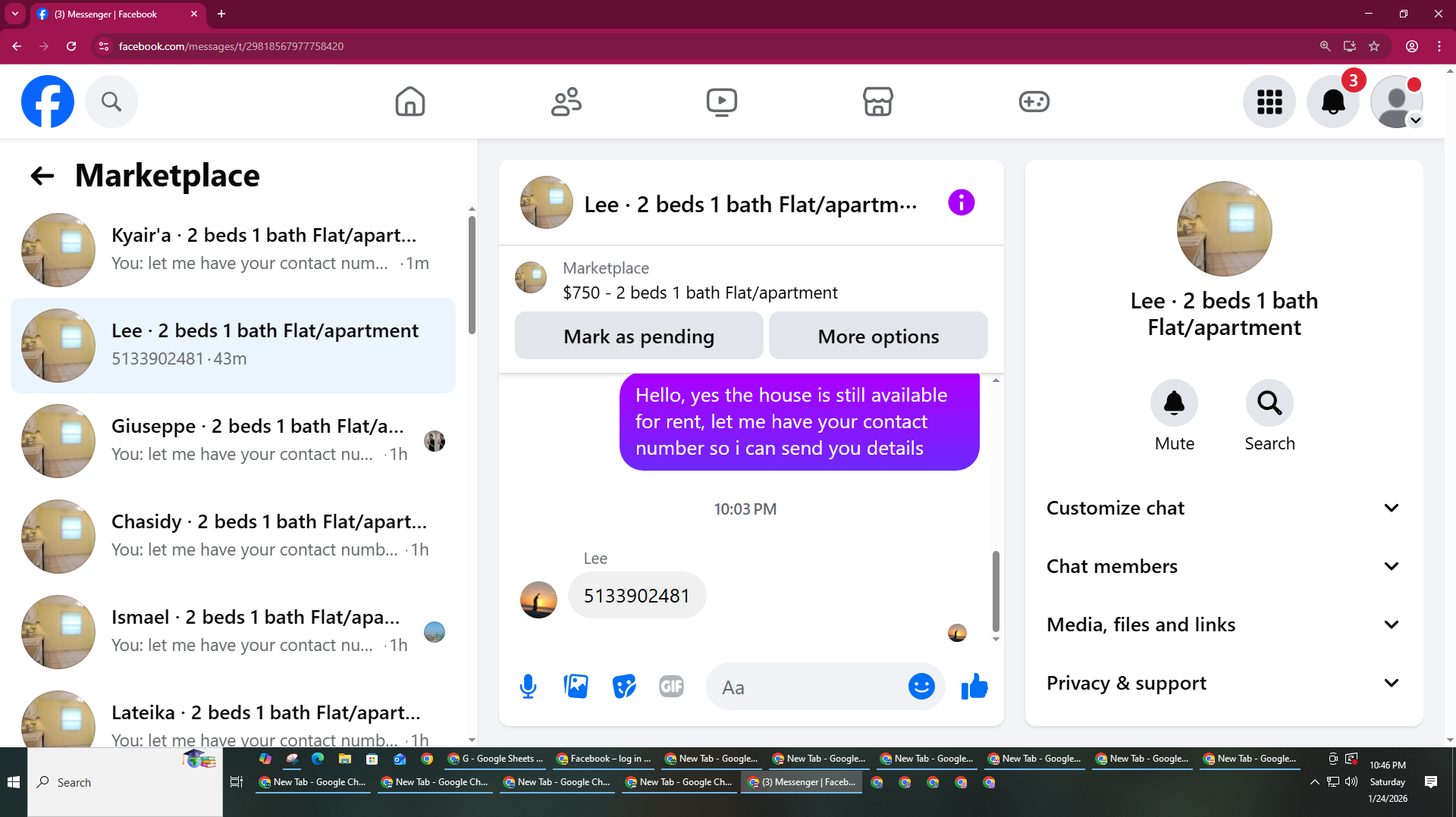Open the Notifications bell with 3 badge
Screen dimensions: 1456x817
pos(1333,102)
